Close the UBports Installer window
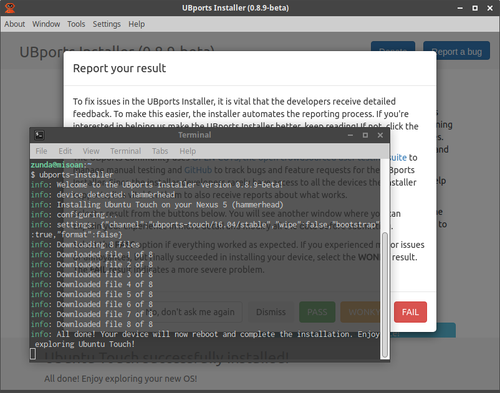 click(x=490, y=8)
